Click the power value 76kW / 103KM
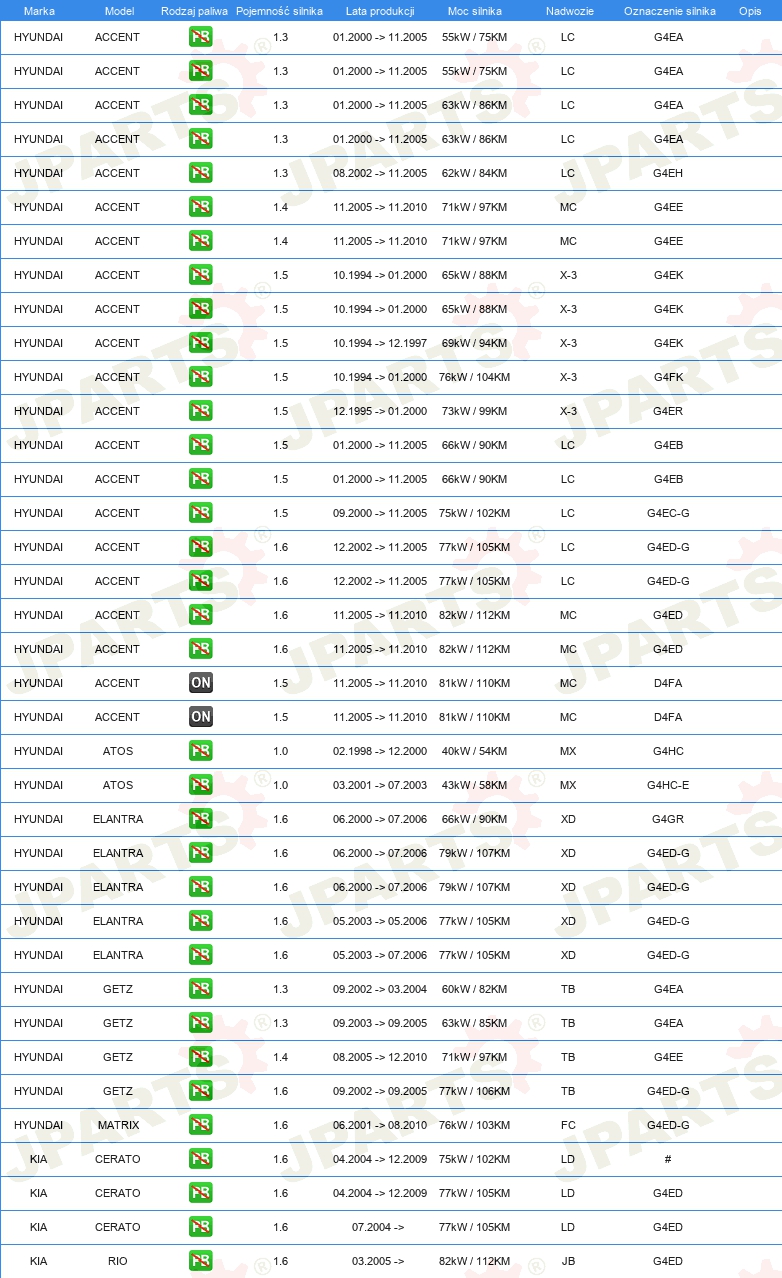 click(x=474, y=1125)
